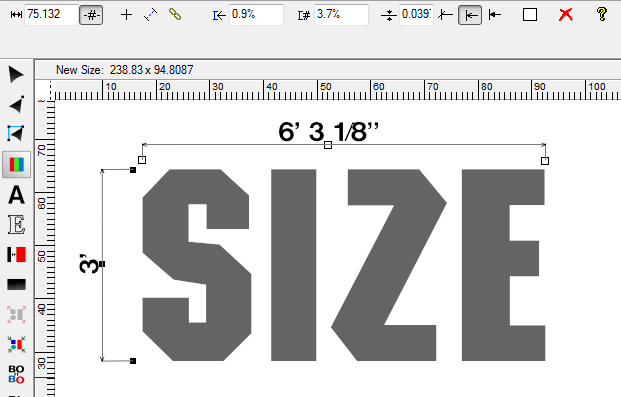Toggle the center arrow alignment button
The height and width of the screenshot is (397, 621).
[x=470, y=15]
